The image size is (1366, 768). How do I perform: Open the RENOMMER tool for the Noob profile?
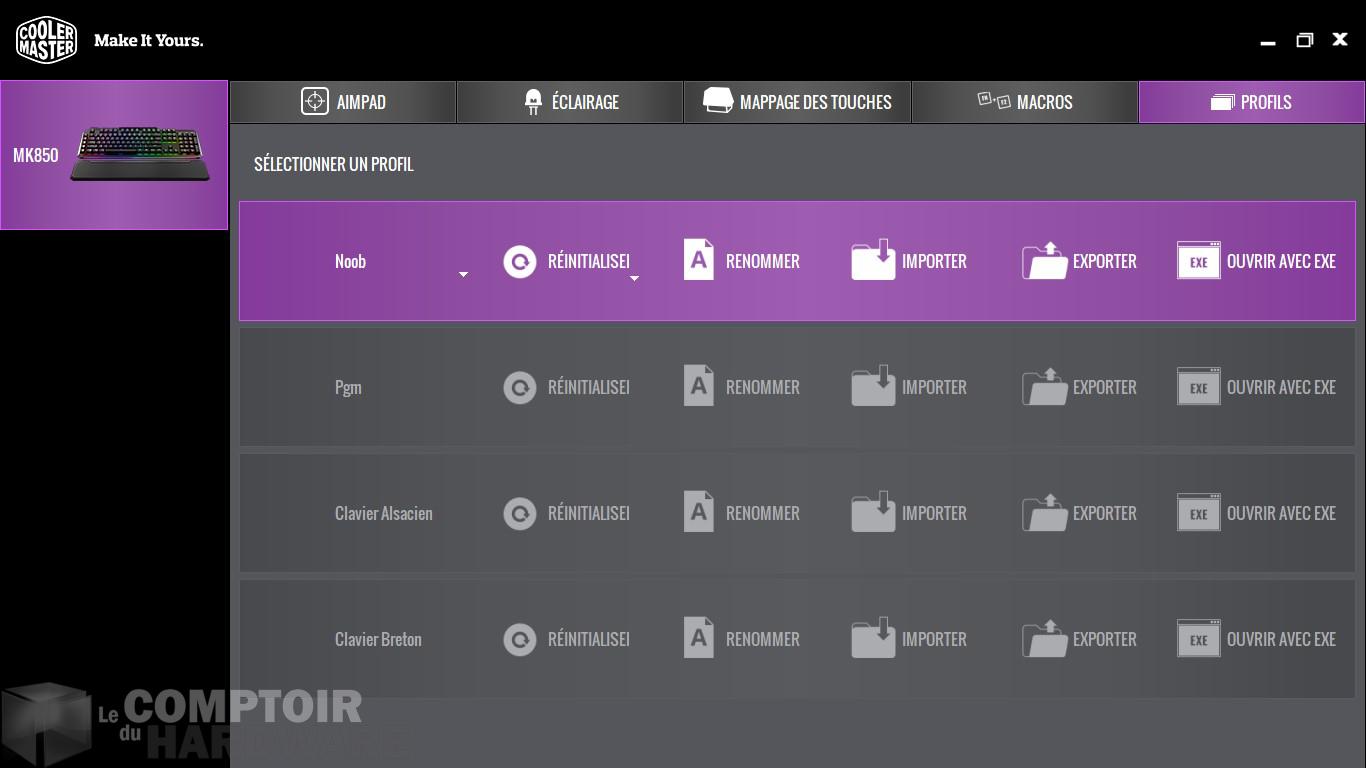coord(699,261)
